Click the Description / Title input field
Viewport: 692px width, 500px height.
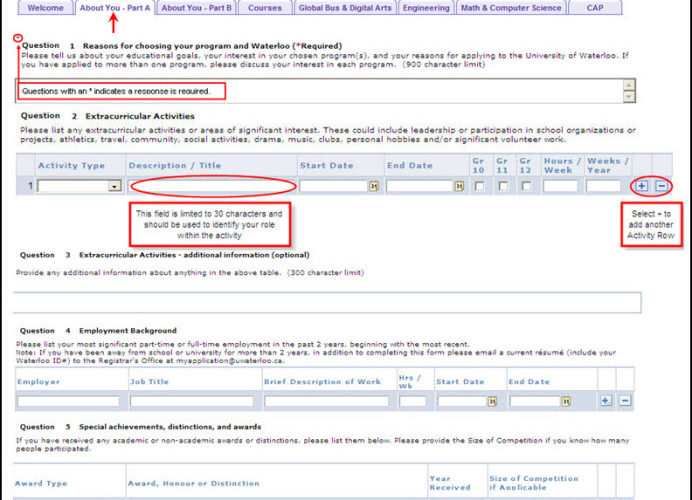212,186
